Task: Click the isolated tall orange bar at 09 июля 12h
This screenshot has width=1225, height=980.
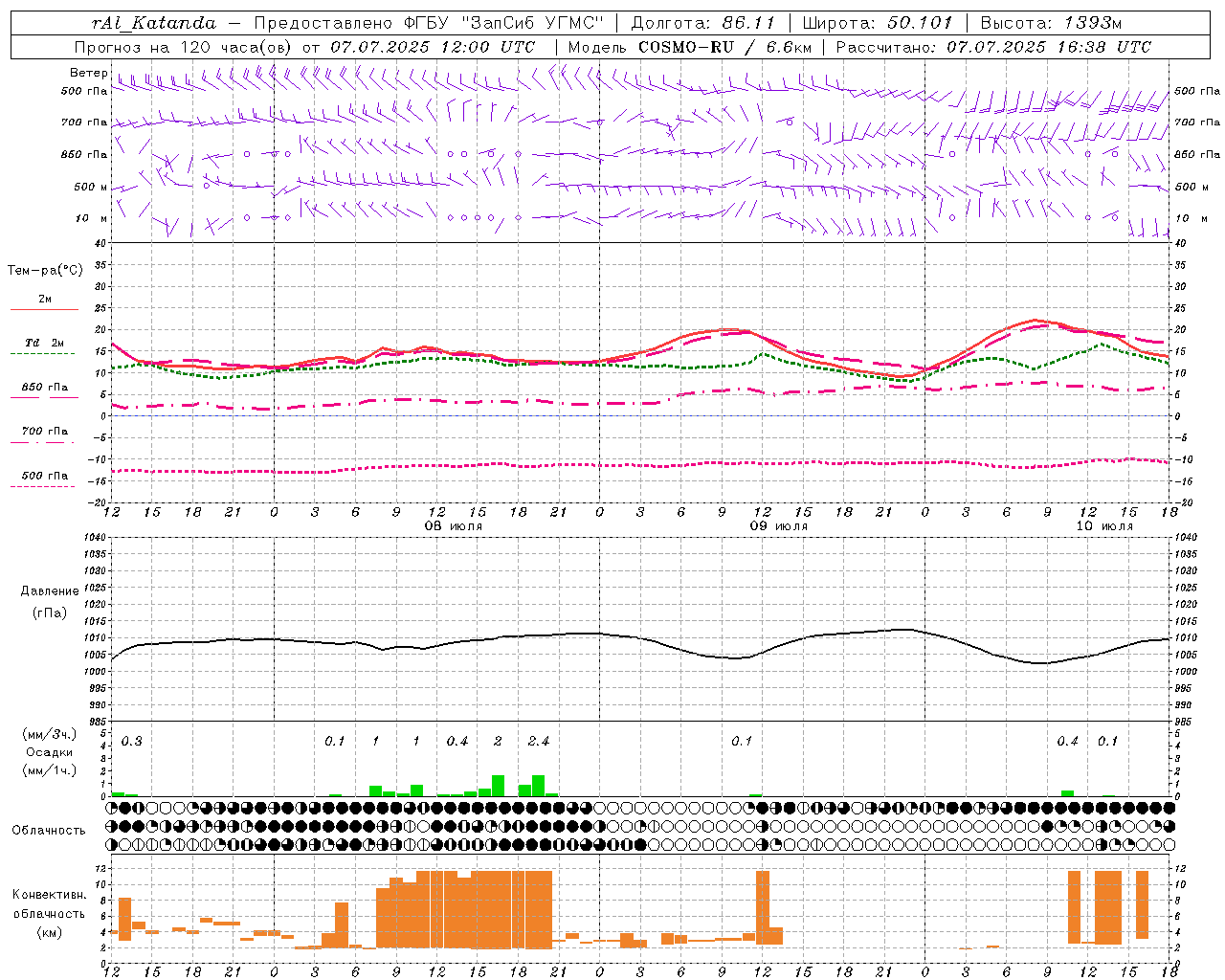Action: (x=763, y=907)
